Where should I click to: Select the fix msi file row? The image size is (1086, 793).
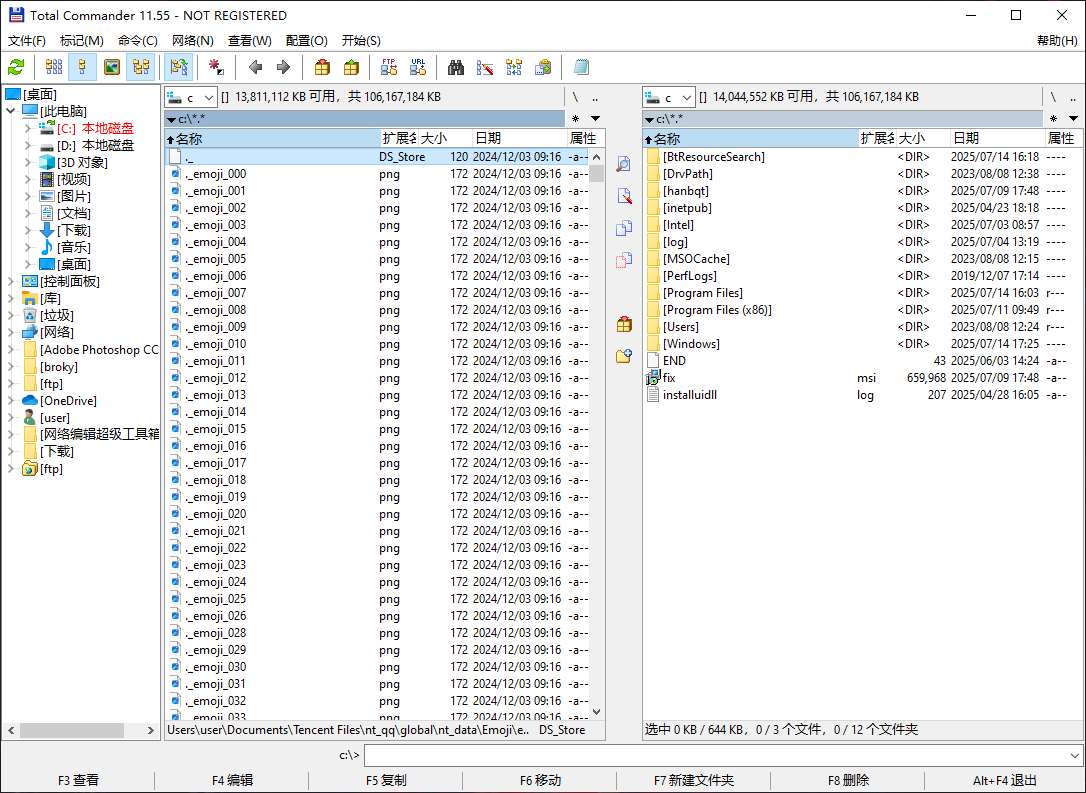(862, 377)
